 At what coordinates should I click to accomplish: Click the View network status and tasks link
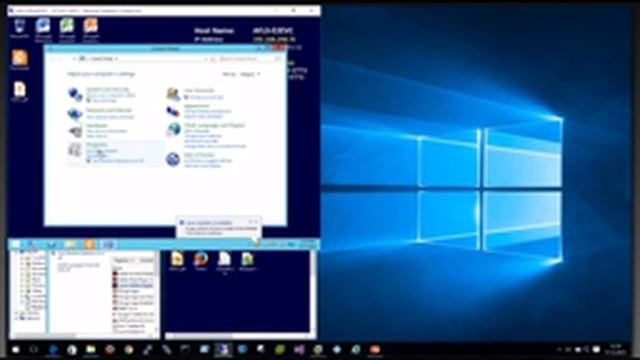[110, 117]
